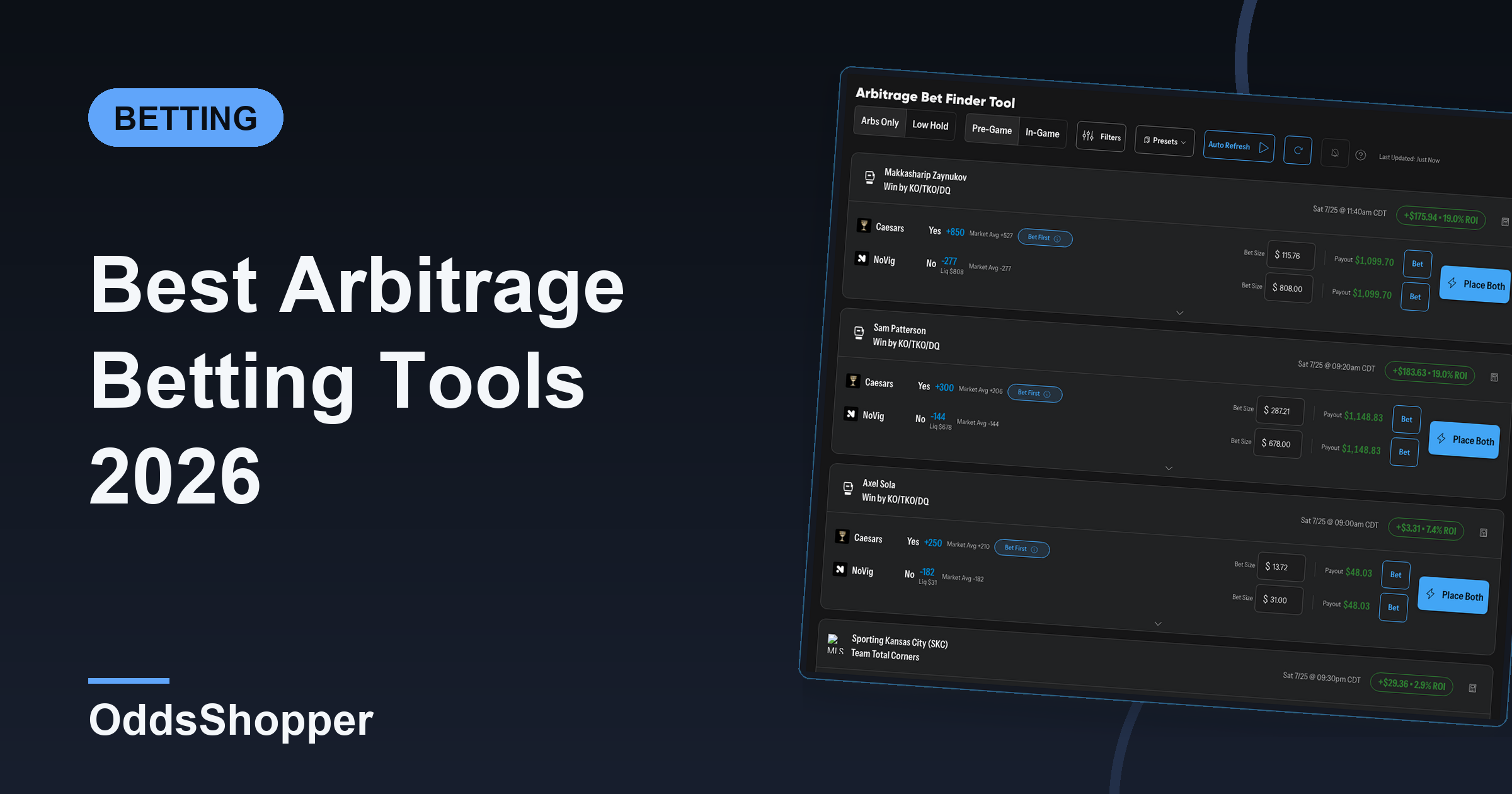Click the $31.00 bet size field
1512x794 pixels.
[x=1278, y=600]
